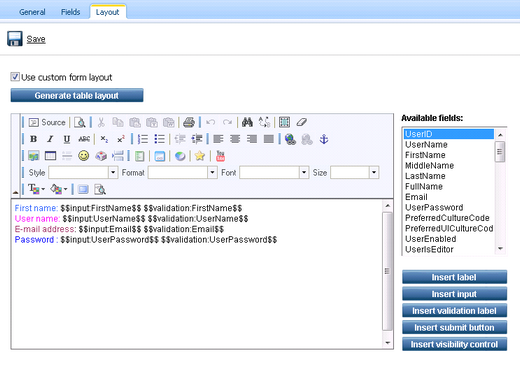Justify text block
This screenshot has height=365, width=520.
pyautogui.click(x=269, y=139)
